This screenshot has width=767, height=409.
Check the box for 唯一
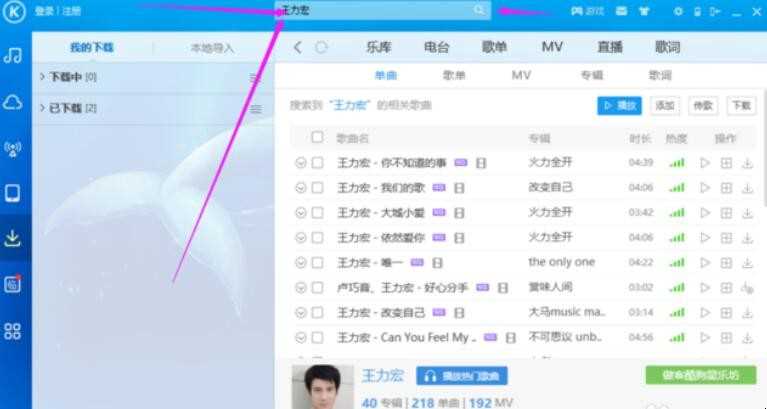(x=317, y=263)
